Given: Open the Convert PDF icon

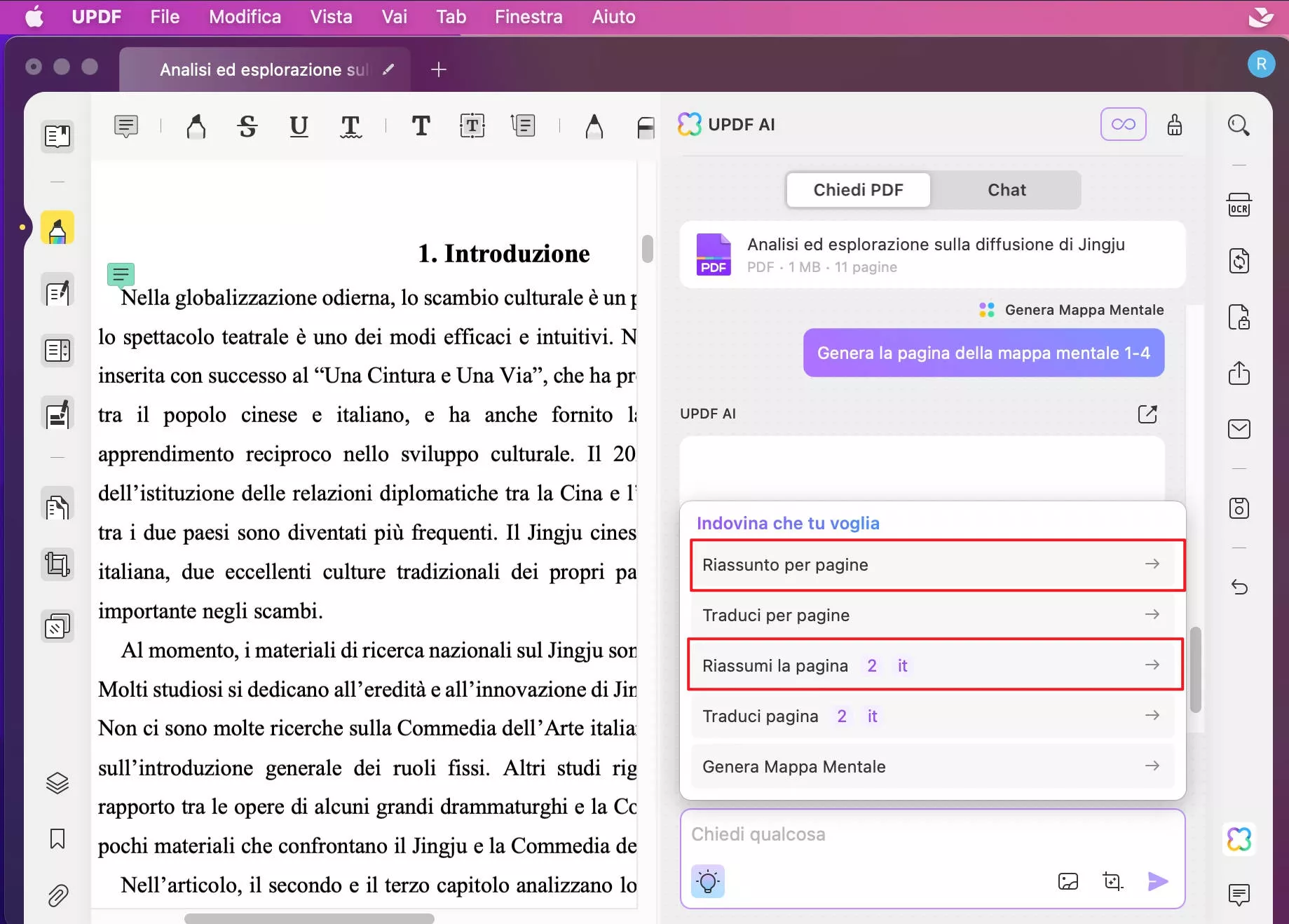Looking at the screenshot, I should 1239,261.
